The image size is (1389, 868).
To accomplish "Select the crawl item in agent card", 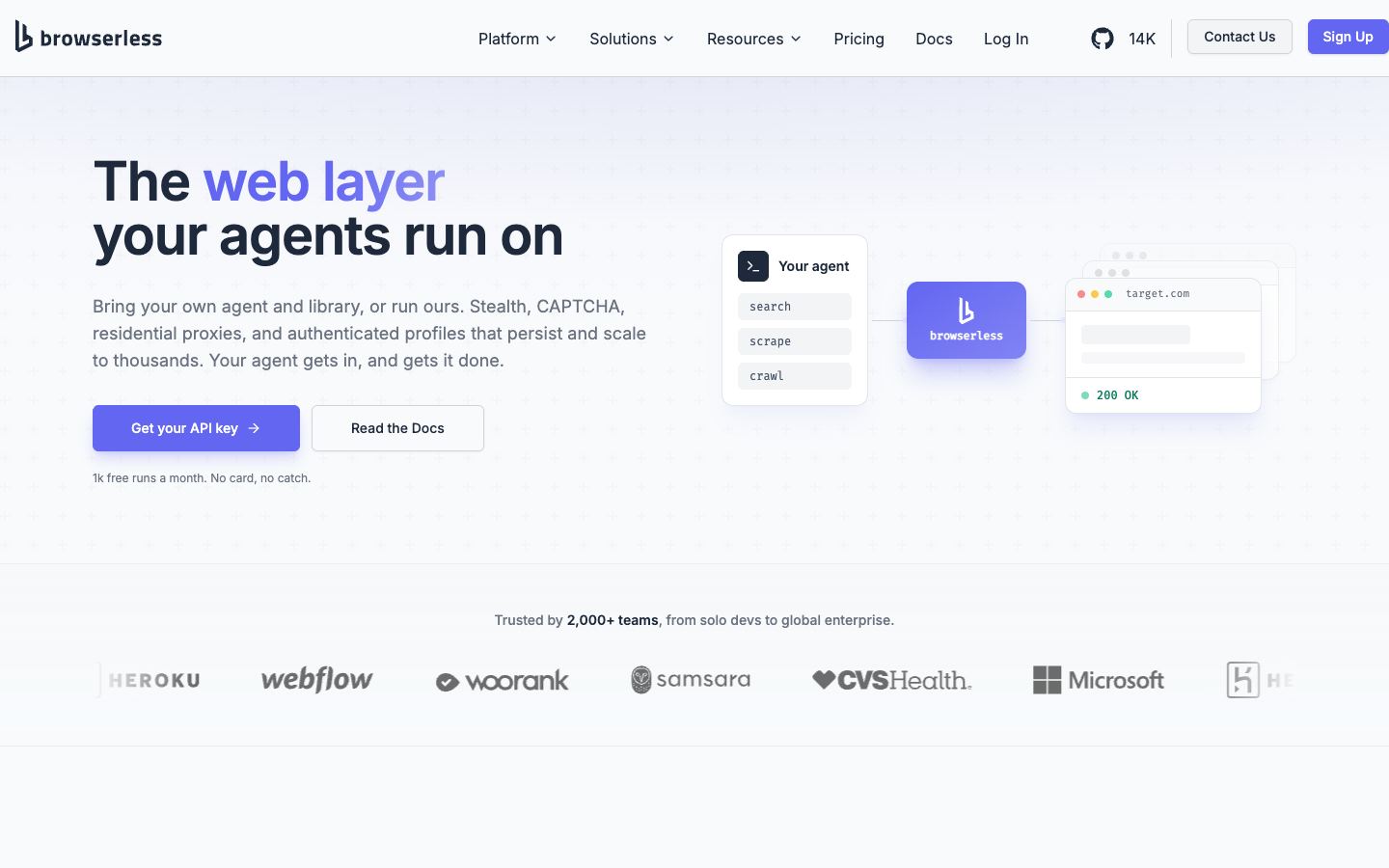I will pos(795,376).
